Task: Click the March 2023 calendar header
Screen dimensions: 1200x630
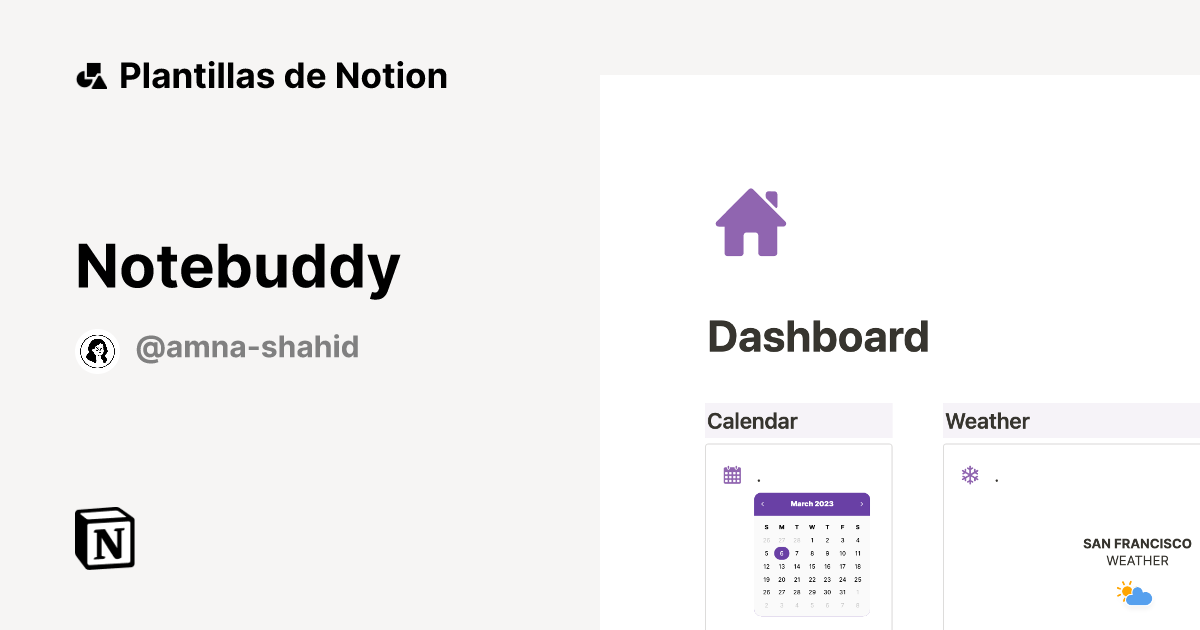Action: (812, 503)
